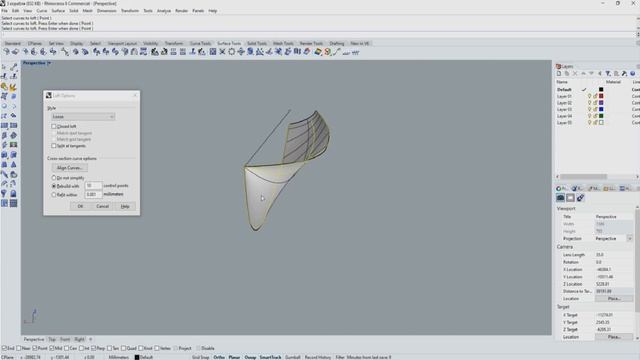Toggle Layer 01 lightbulb visibility
Screen dimensions: 640x360
tap(589, 96)
